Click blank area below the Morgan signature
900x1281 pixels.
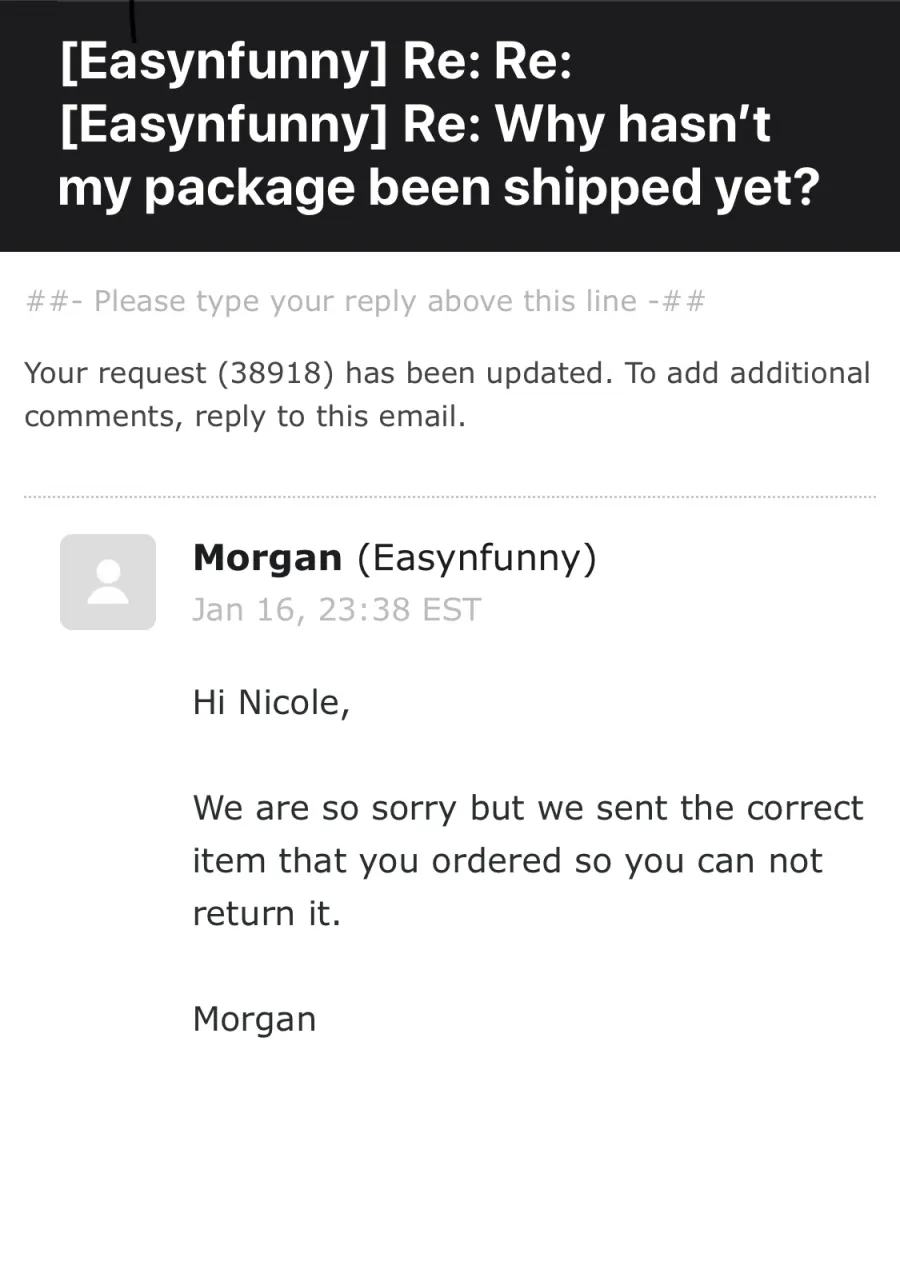click(x=450, y=1160)
